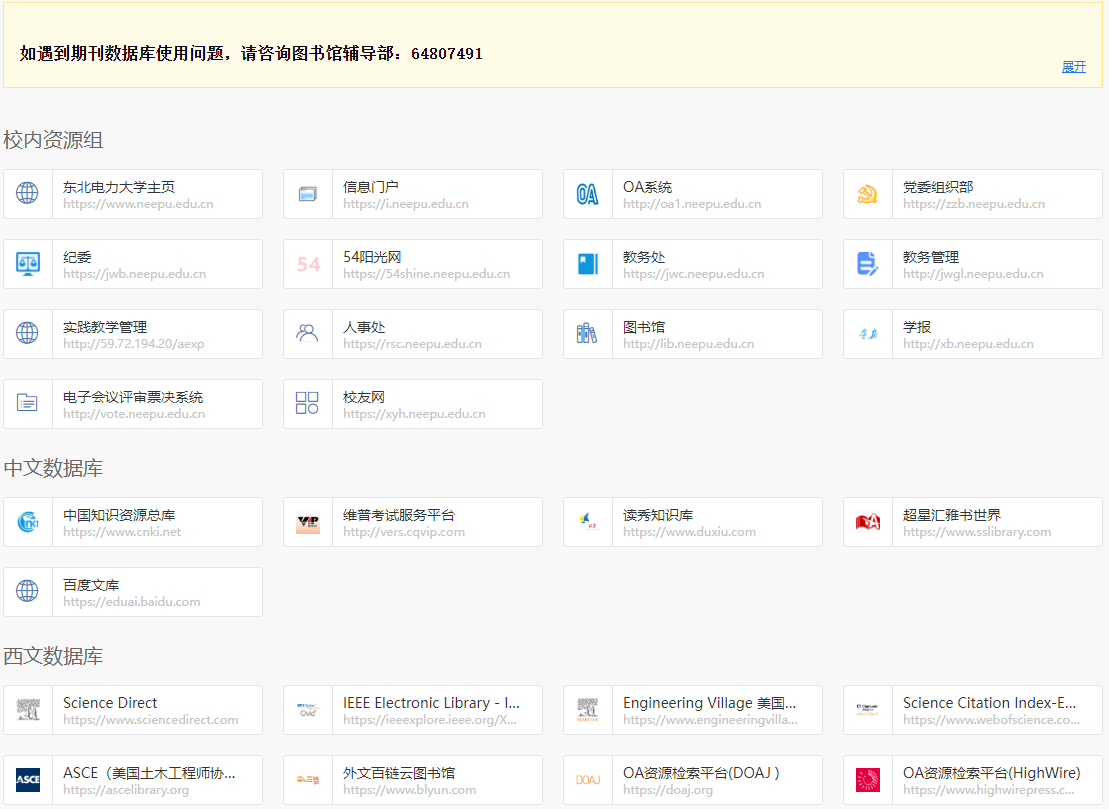Click the URL https://www.sslibrary.com
This screenshot has height=809, width=1109.
pos(977,532)
